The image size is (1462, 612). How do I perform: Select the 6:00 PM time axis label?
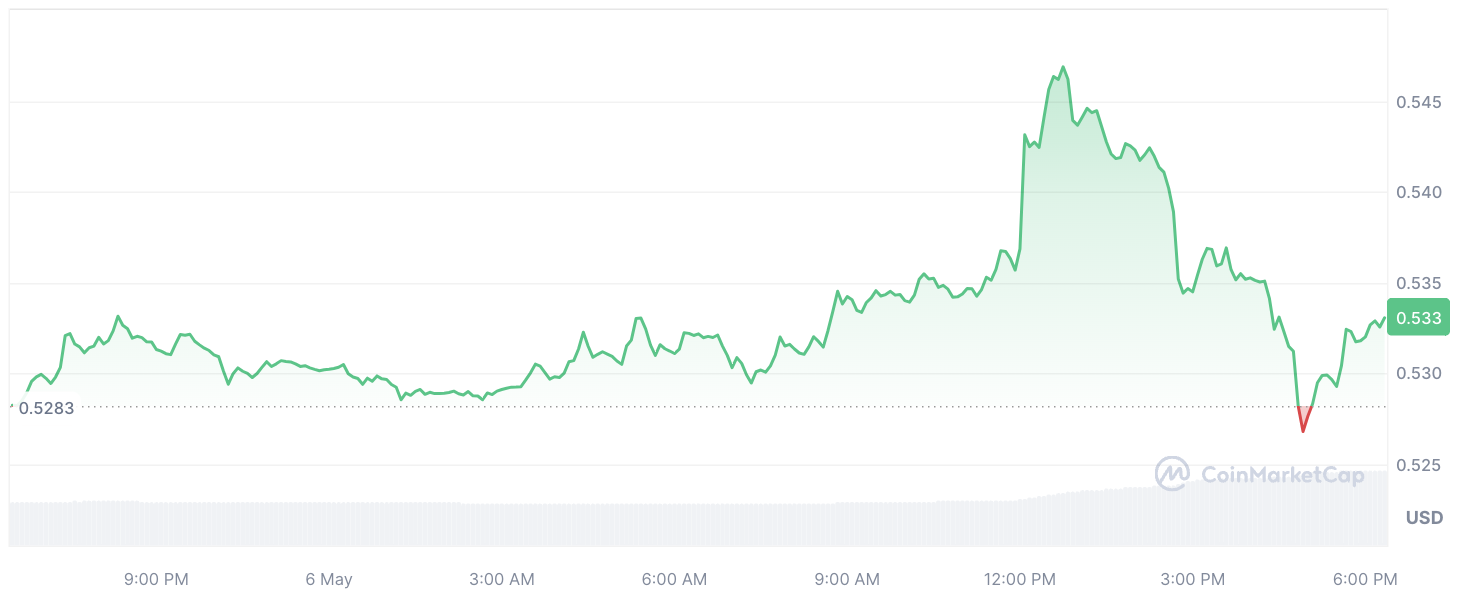tap(1364, 579)
